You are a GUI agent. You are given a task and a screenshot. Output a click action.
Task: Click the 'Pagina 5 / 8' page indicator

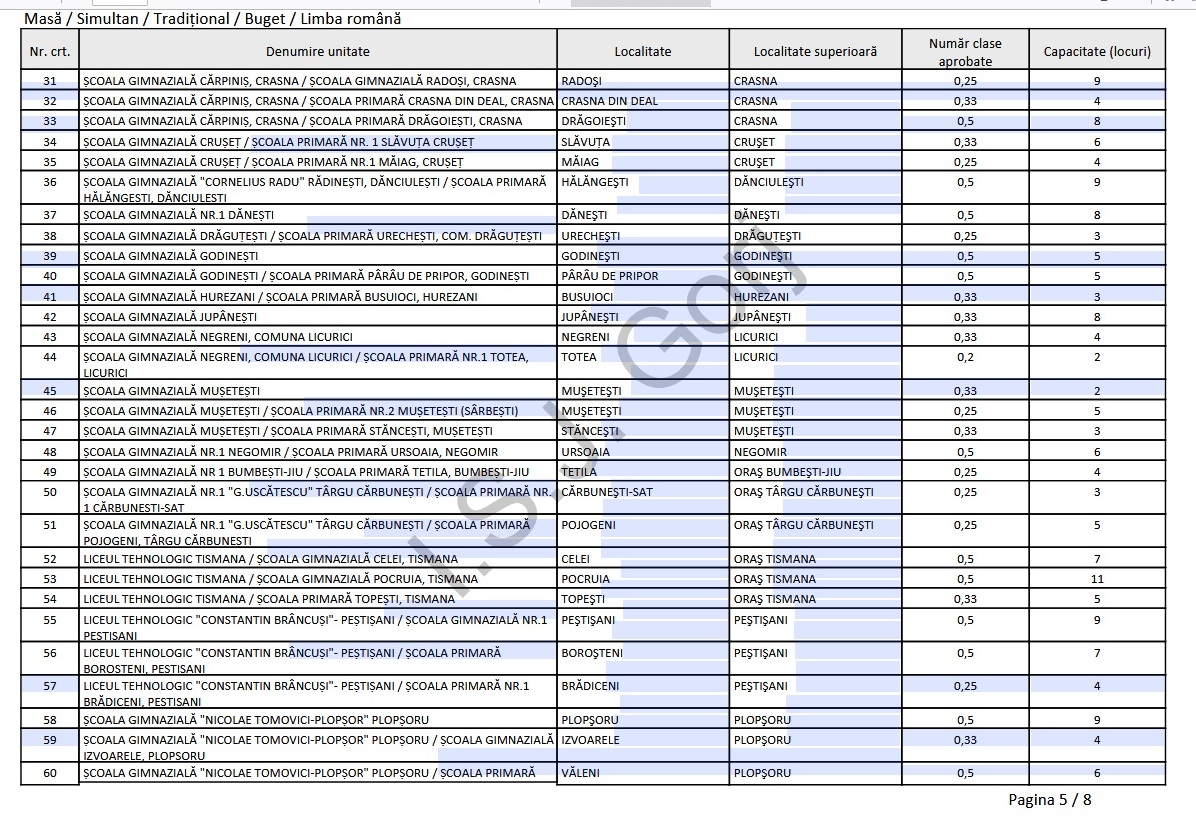pos(1049,800)
